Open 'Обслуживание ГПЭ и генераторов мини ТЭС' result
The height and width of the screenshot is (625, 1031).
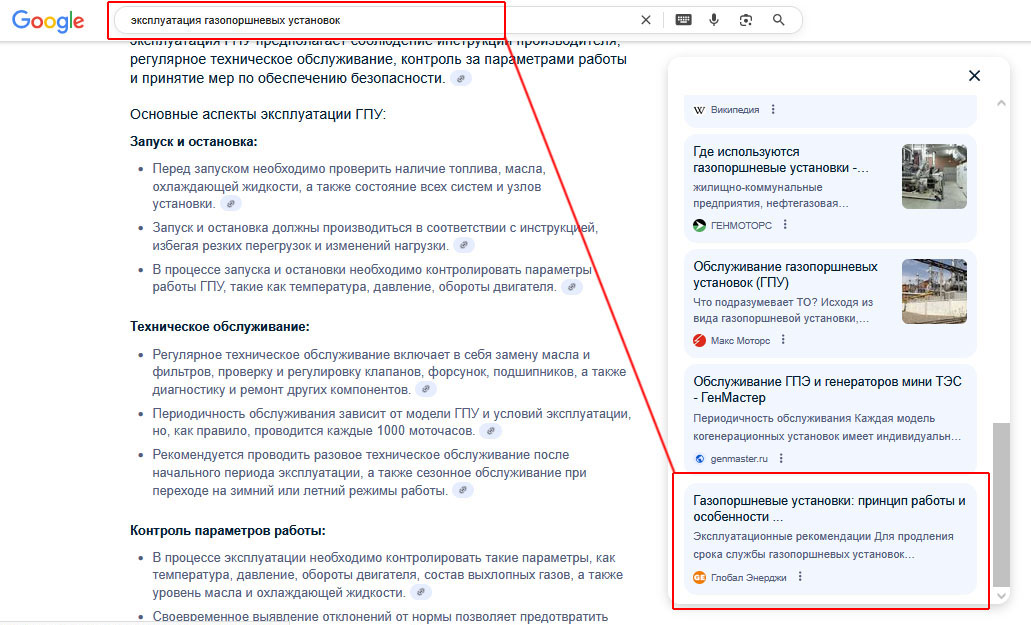pos(827,390)
